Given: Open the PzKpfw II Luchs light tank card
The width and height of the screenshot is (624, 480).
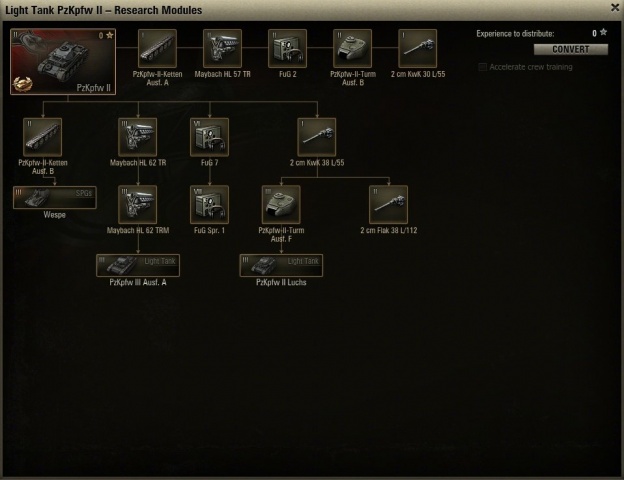Looking at the screenshot, I should tap(281, 265).
